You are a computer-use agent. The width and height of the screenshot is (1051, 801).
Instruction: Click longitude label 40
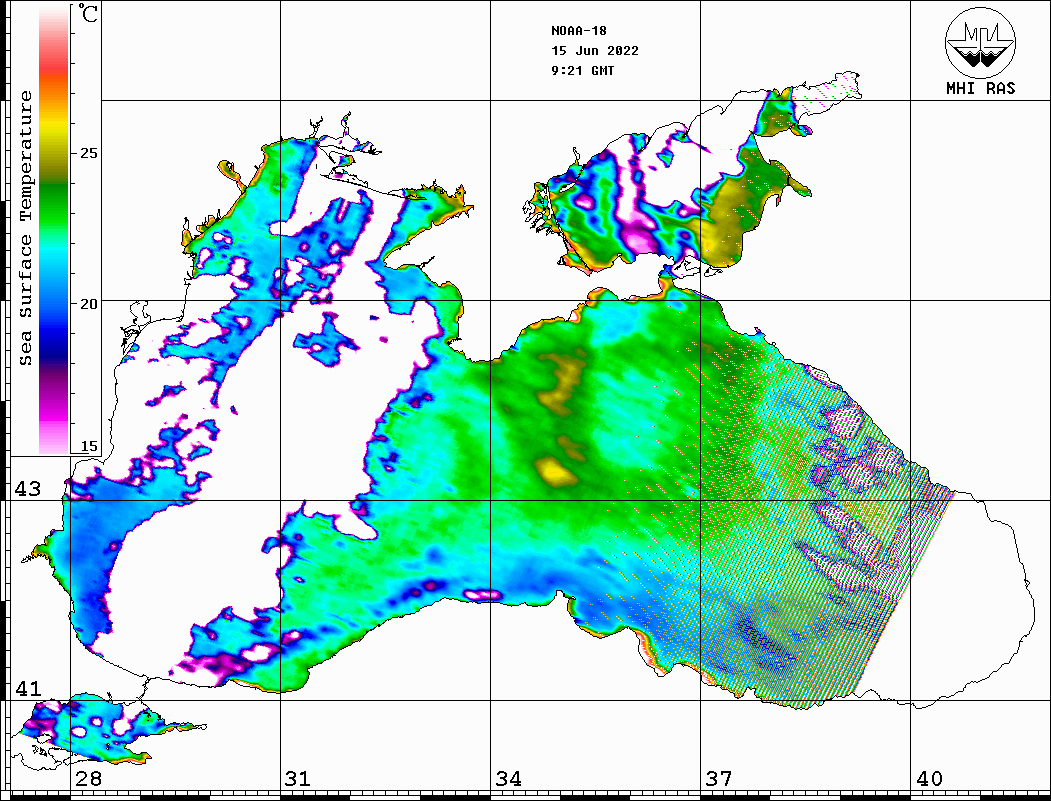coord(929,779)
